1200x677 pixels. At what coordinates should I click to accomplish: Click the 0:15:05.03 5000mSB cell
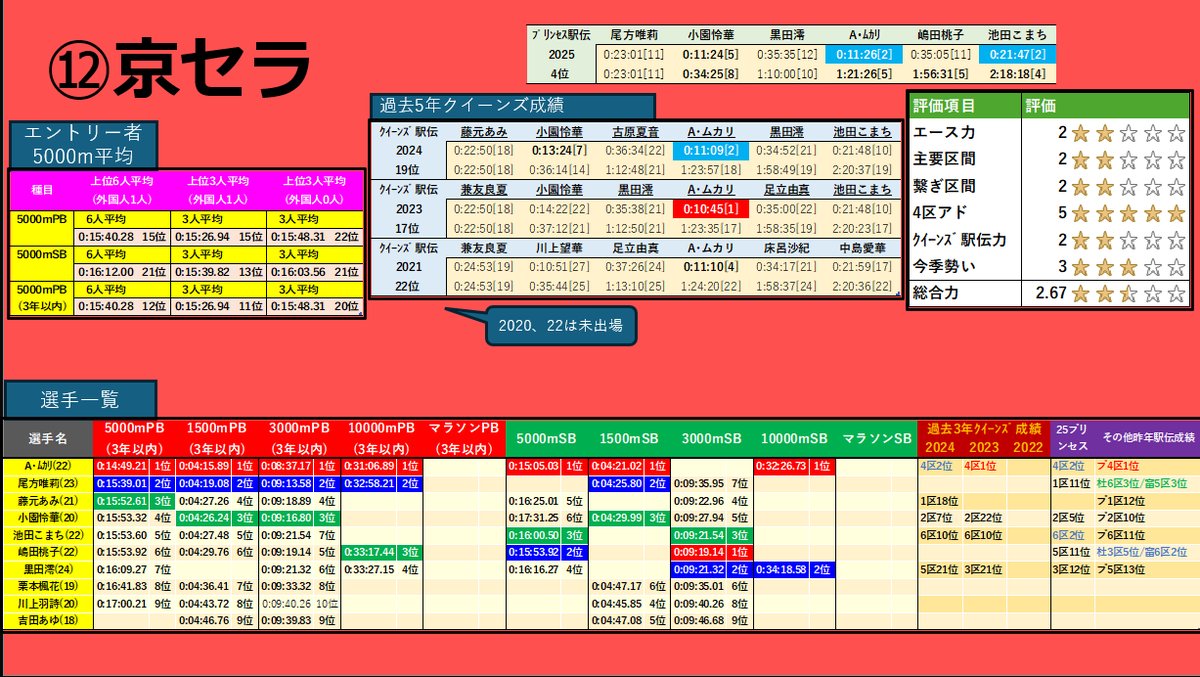[533, 466]
